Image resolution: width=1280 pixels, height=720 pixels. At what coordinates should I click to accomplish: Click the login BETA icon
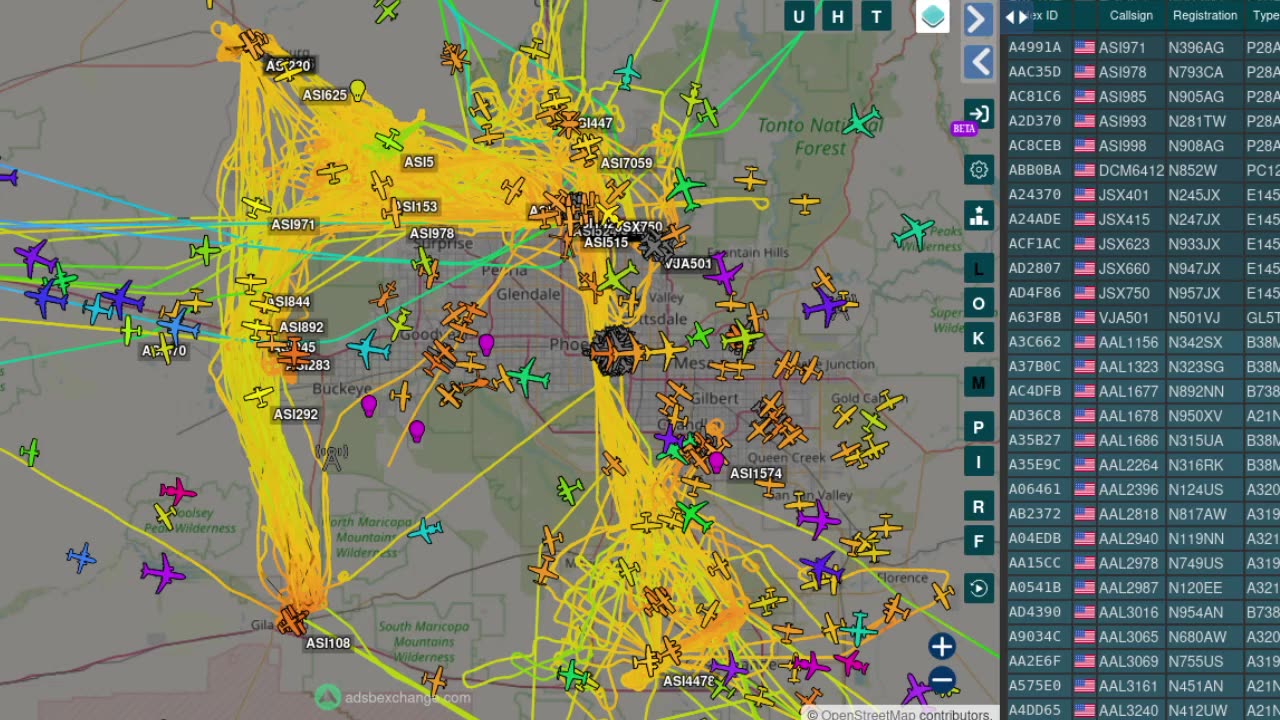point(978,114)
